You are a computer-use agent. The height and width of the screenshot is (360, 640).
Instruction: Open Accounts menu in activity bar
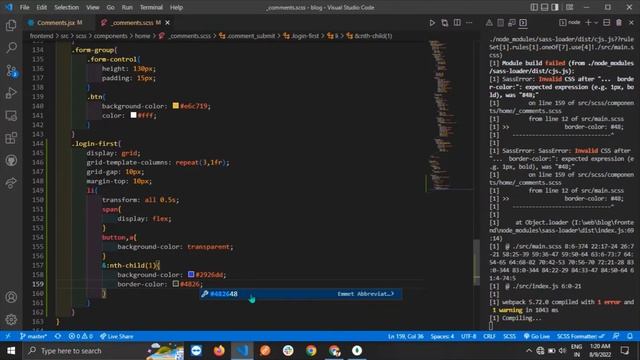point(11,297)
